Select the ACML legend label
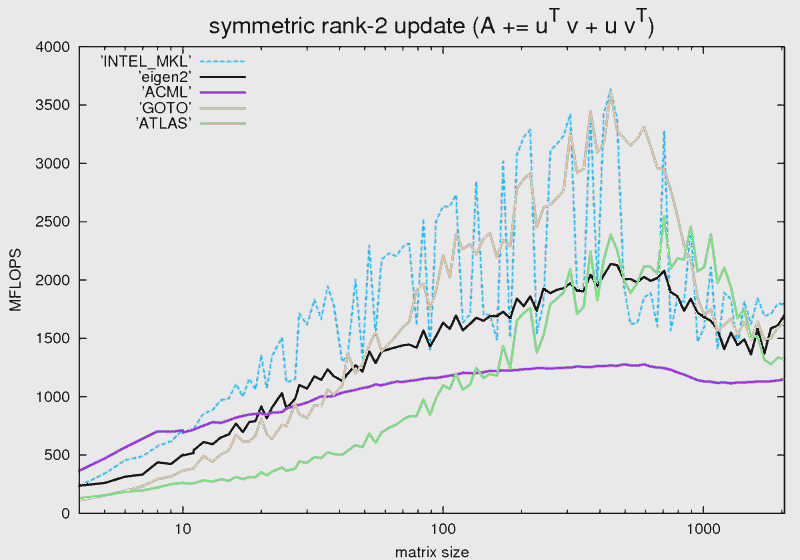The height and width of the screenshot is (560, 800). (167, 92)
